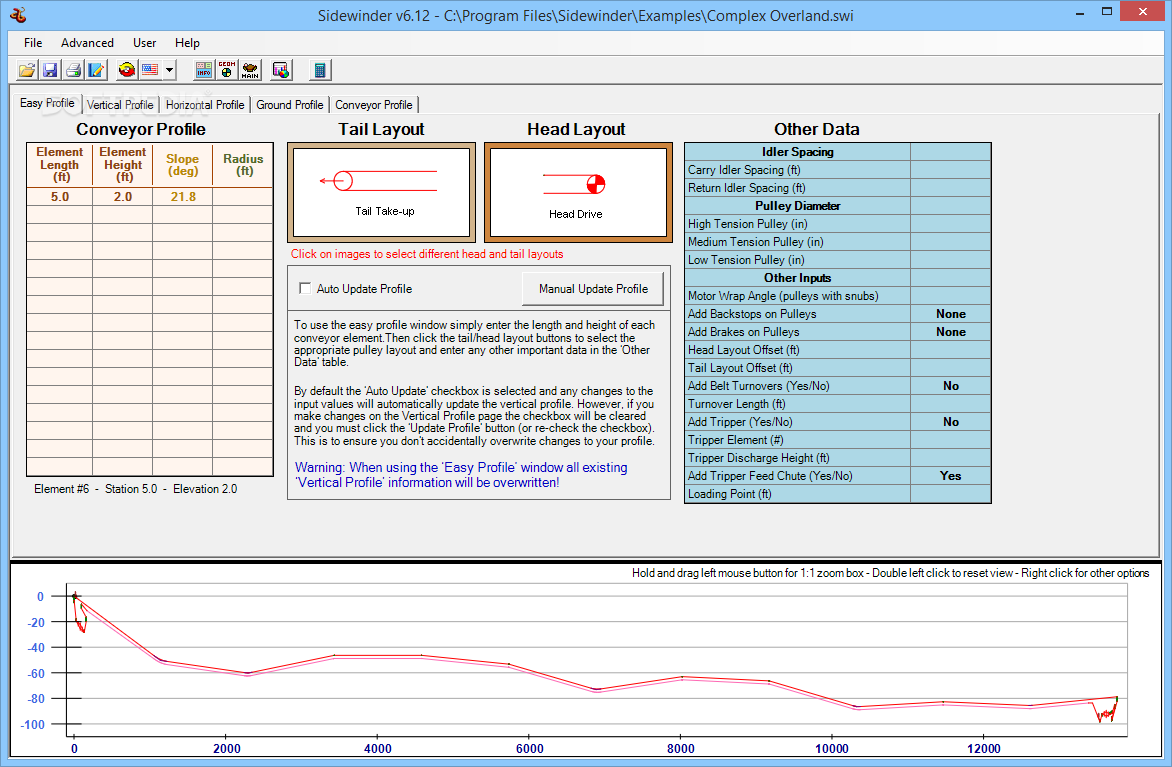The image size is (1172, 767).
Task: Open the GEOM geometry toolbar icon
Action: [x=226, y=70]
